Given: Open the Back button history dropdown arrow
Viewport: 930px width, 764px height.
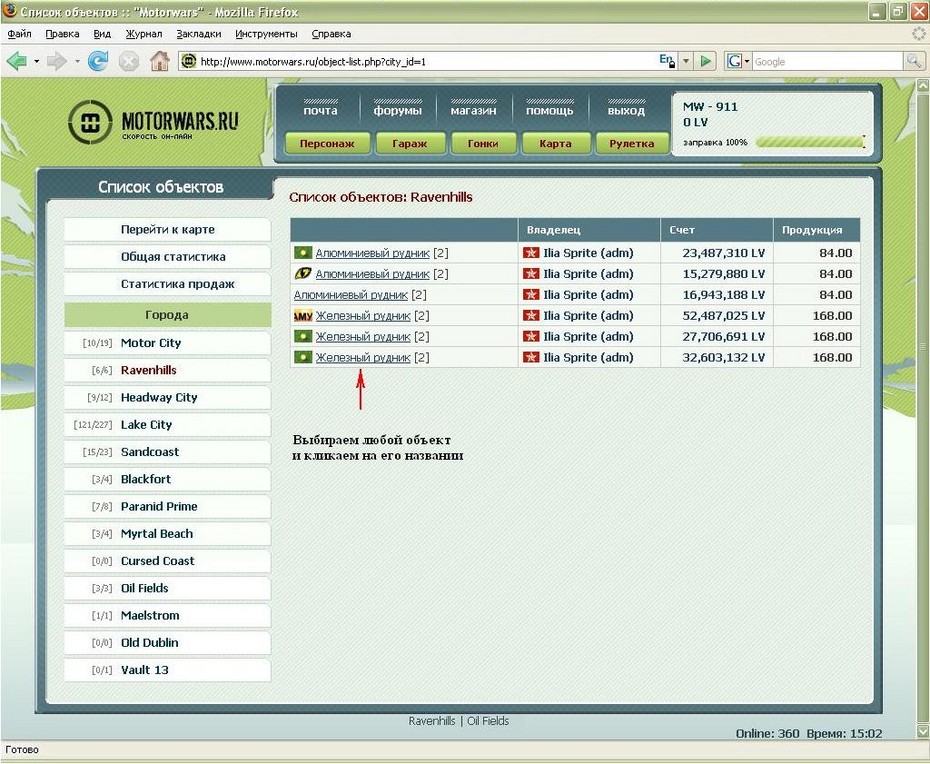Looking at the screenshot, I should [37, 61].
